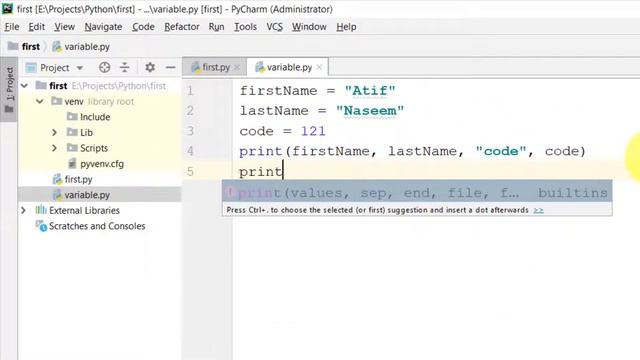Collapse the venv folder node
640x360 pixels.
pyautogui.click(x=40, y=101)
